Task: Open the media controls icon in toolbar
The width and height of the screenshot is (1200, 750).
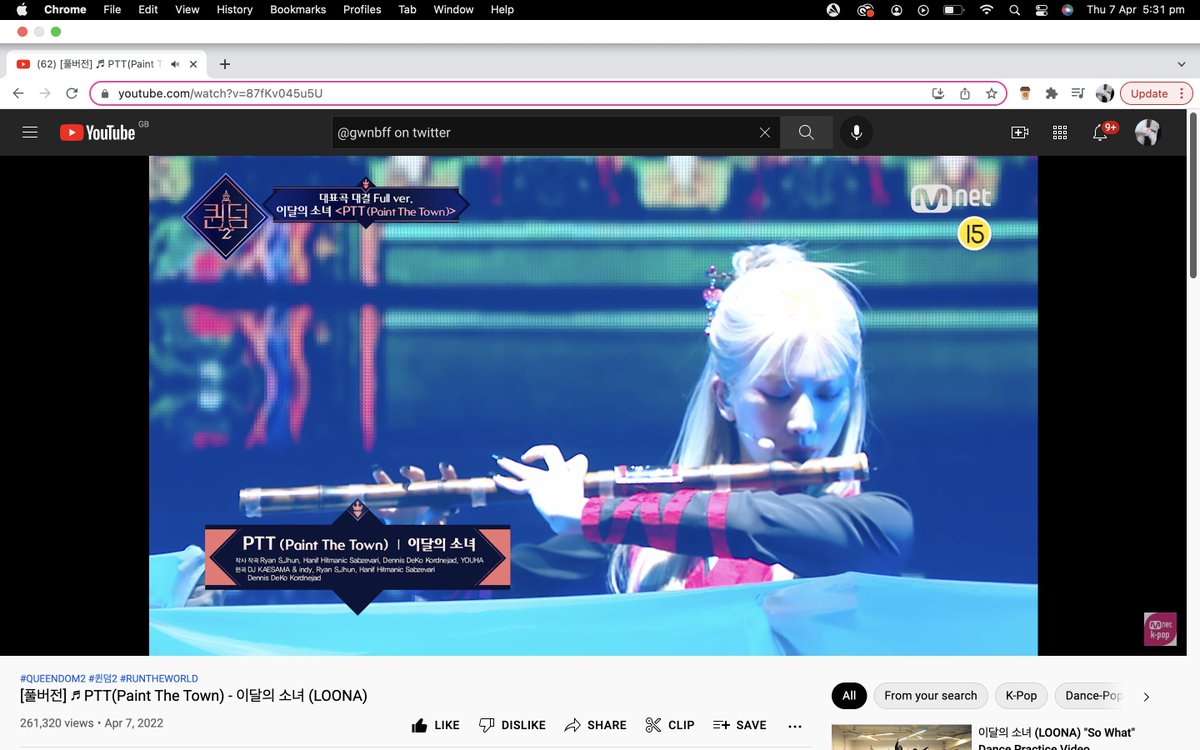Action: (x=1078, y=93)
